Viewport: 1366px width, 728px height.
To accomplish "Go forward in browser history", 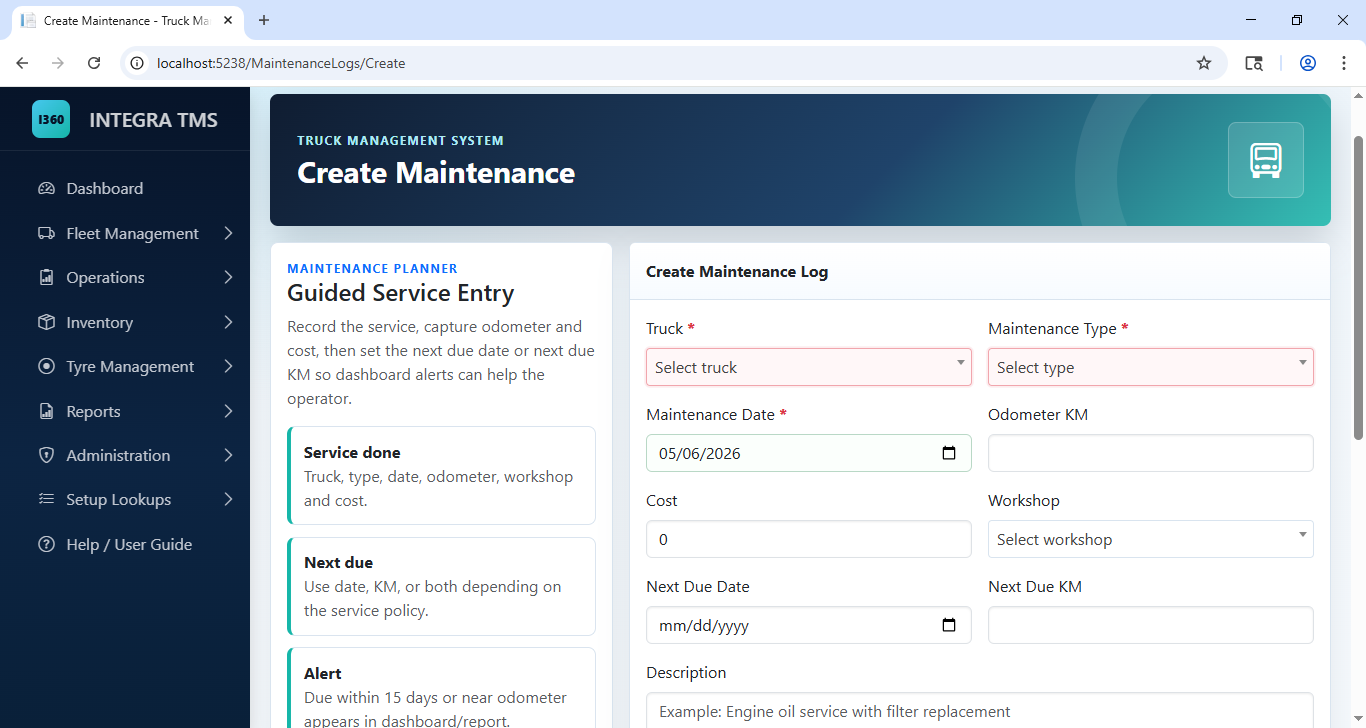I will pos(58,63).
